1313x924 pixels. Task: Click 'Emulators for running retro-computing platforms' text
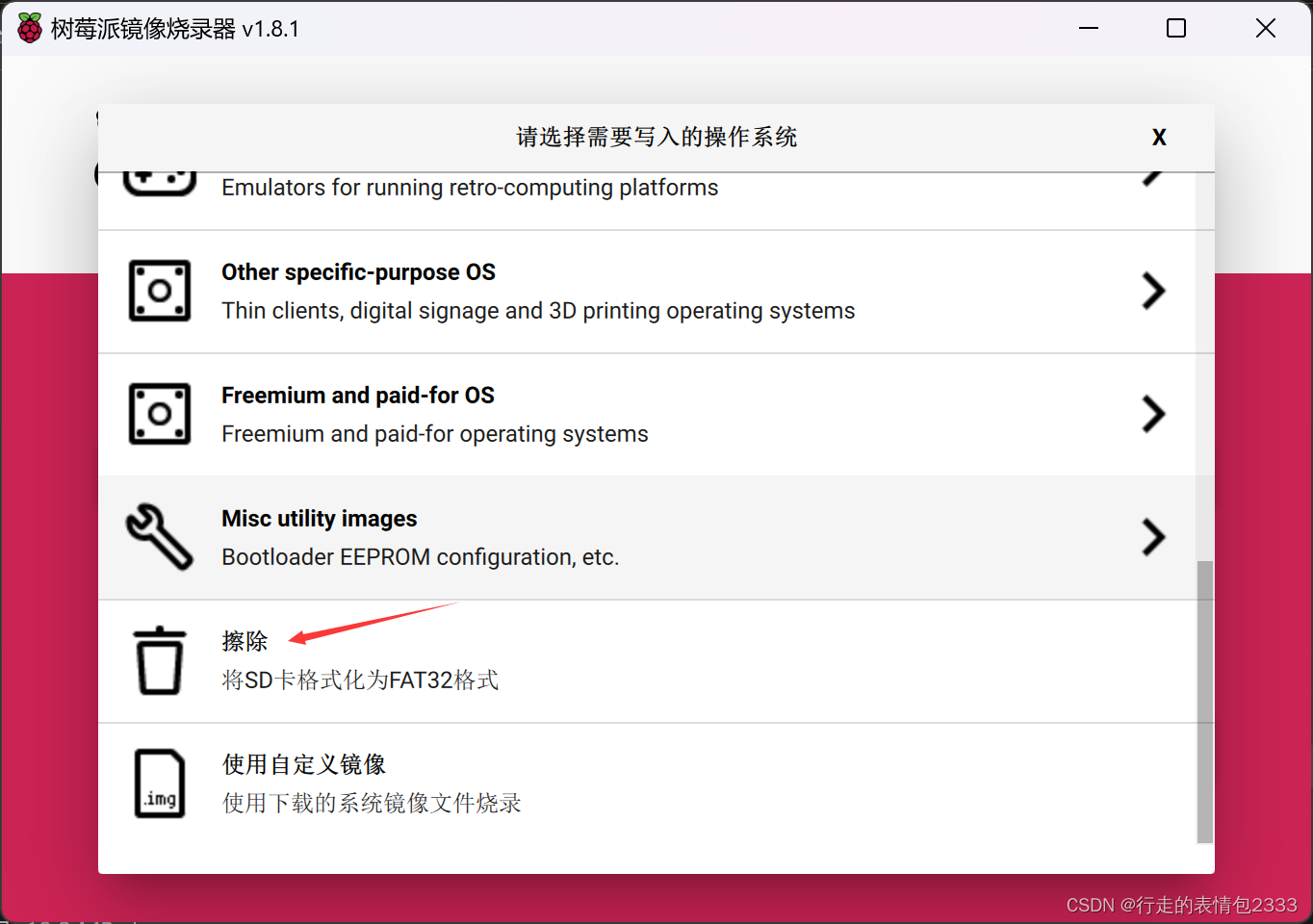[470, 188]
